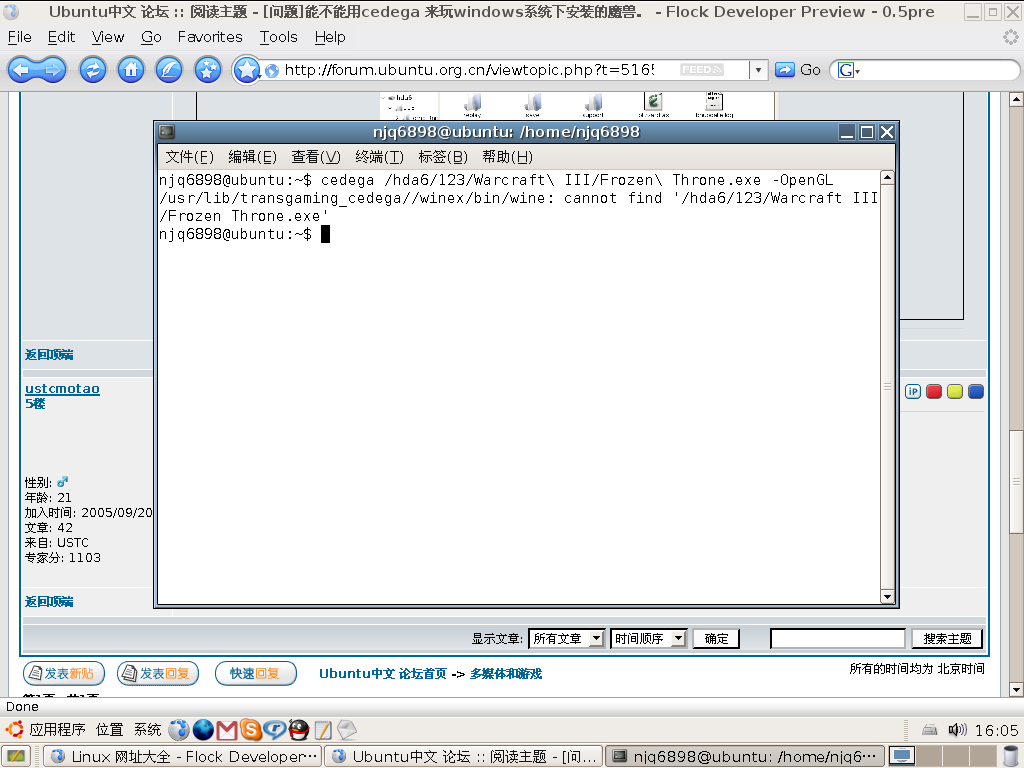Click the yellow square post button
The height and width of the screenshot is (768, 1024).
pos(955,391)
